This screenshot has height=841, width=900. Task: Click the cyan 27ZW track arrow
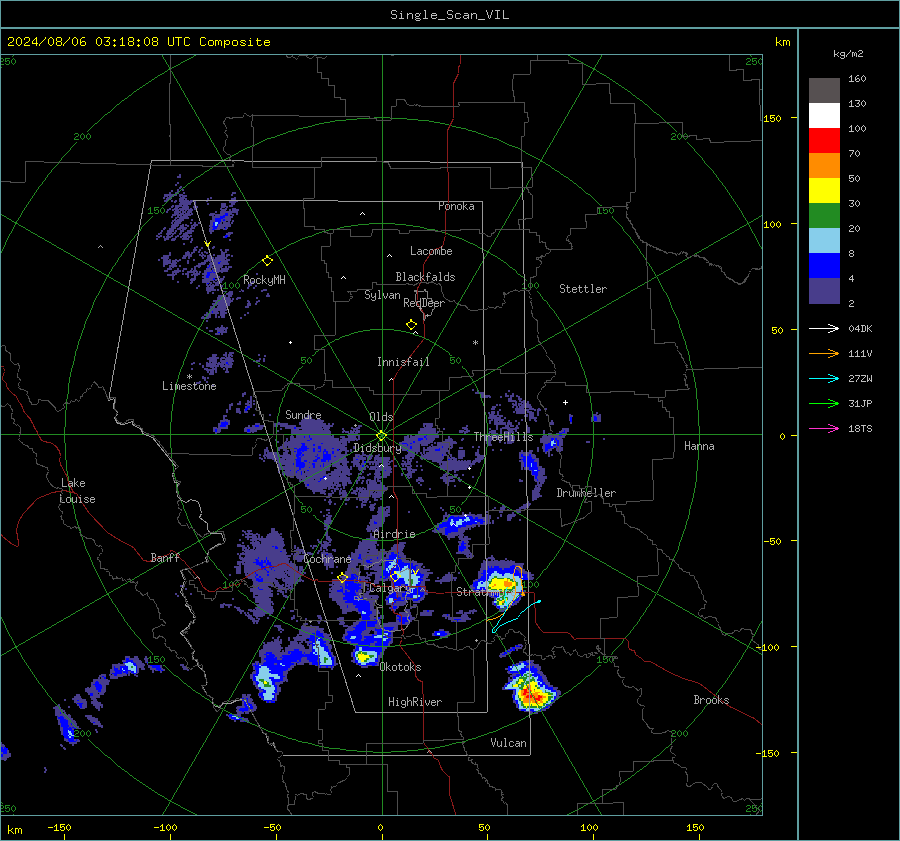click(x=824, y=378)
